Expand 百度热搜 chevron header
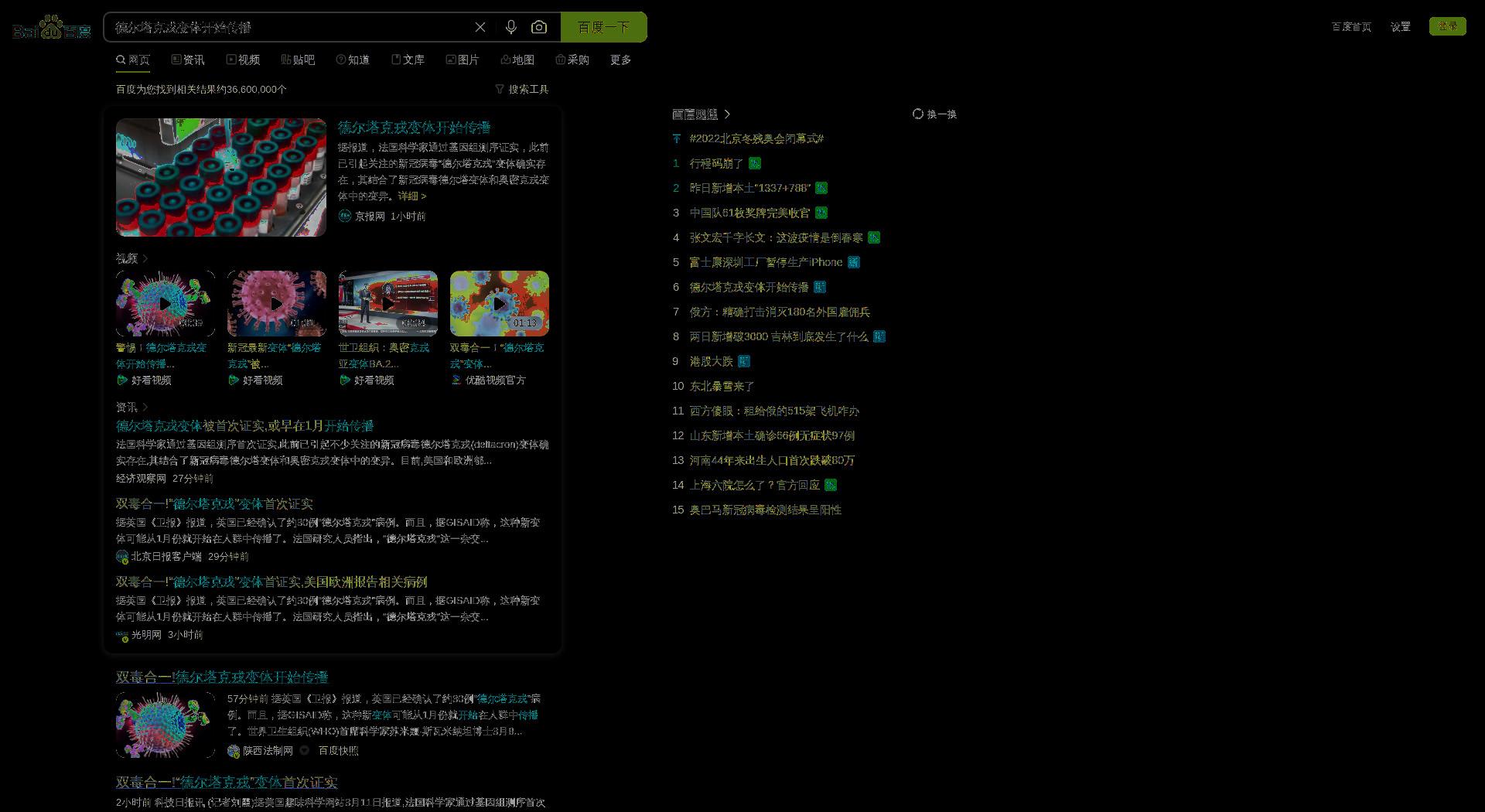This screenshot has width=1485, height=812. point(727,114)
